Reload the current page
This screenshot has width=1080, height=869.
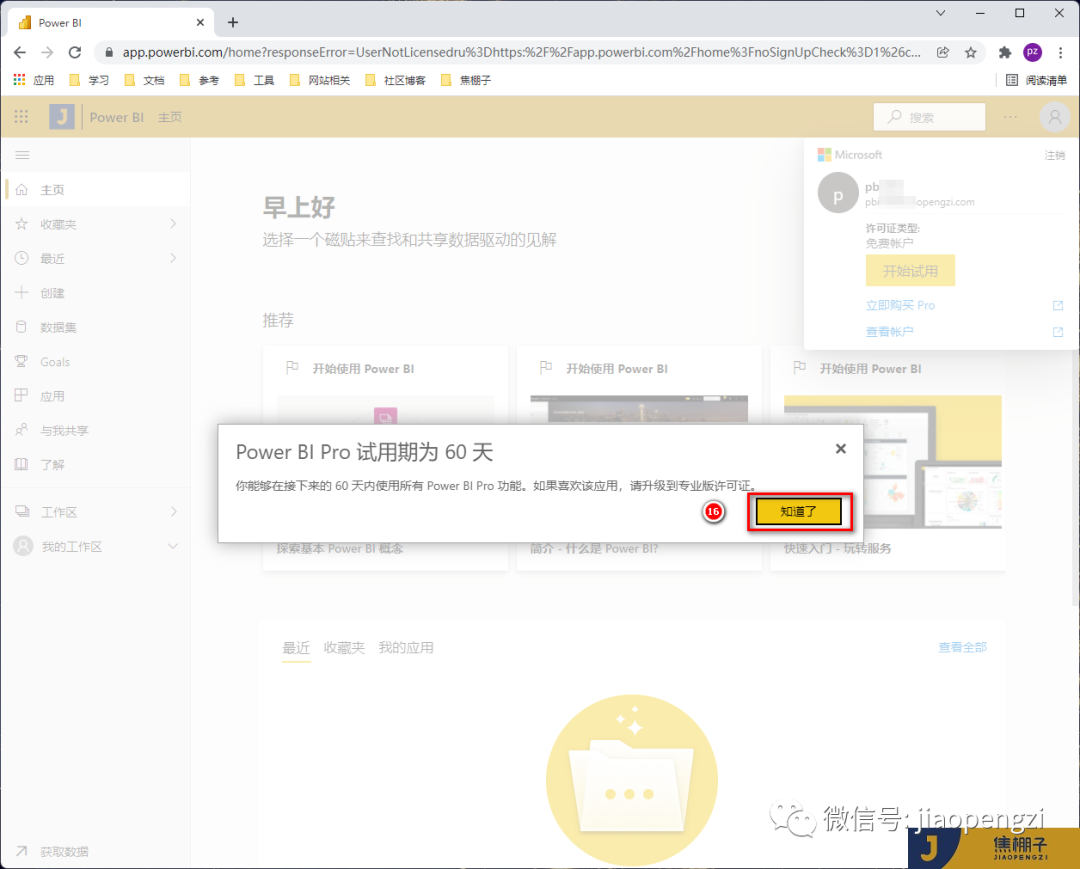tap(75, 52)
